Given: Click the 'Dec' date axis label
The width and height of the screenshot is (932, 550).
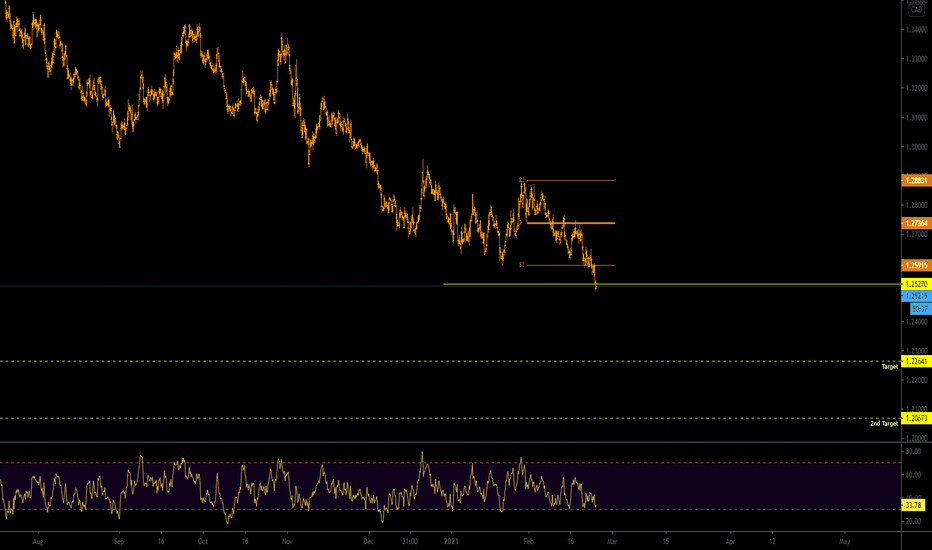Looking at the screenshot, I should 369,542.
